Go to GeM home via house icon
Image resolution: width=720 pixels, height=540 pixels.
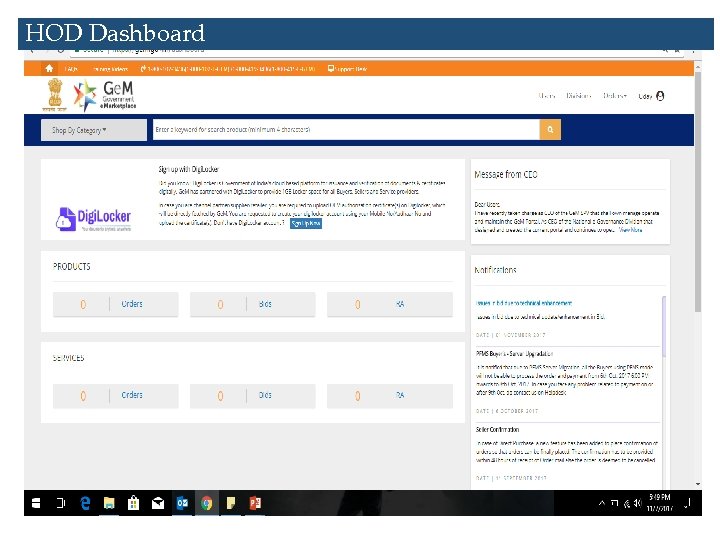49,69
